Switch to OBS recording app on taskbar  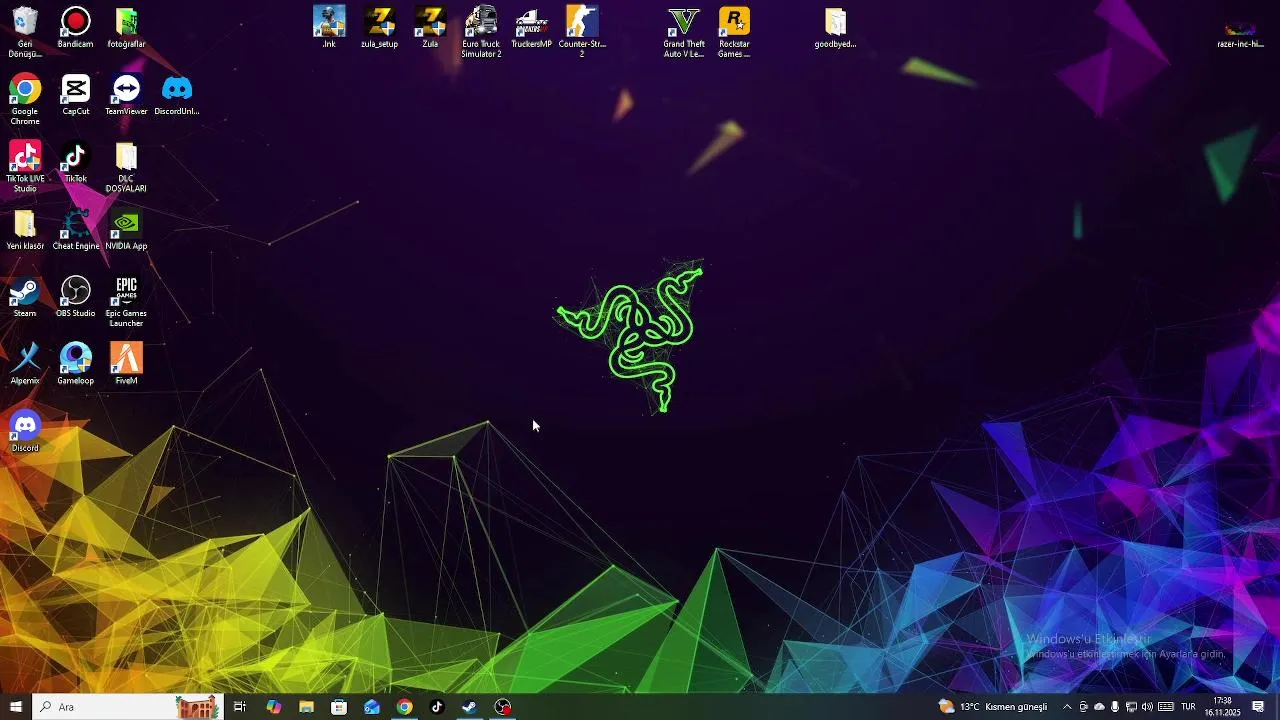(503, 707)
